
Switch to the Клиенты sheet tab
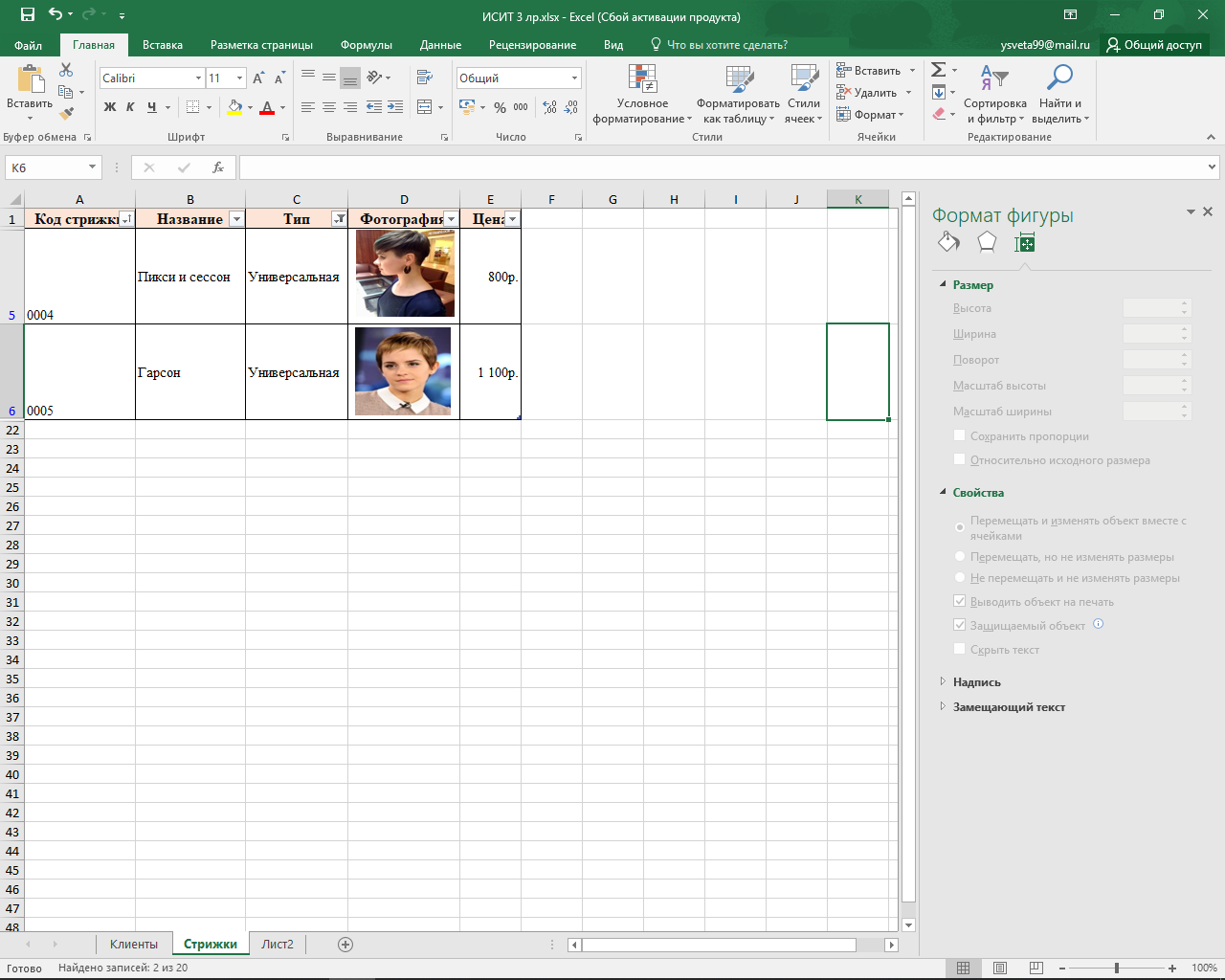pos(133,945)
